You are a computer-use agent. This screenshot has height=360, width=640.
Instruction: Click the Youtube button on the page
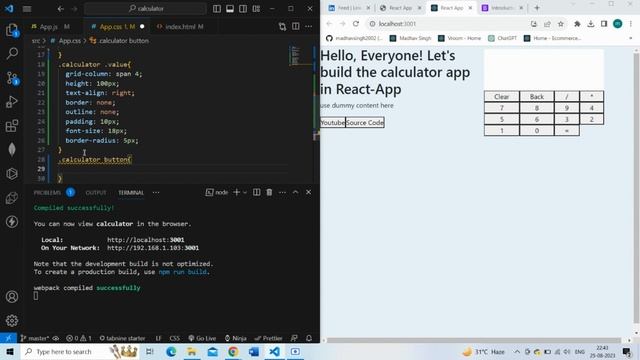click(333, 122)
